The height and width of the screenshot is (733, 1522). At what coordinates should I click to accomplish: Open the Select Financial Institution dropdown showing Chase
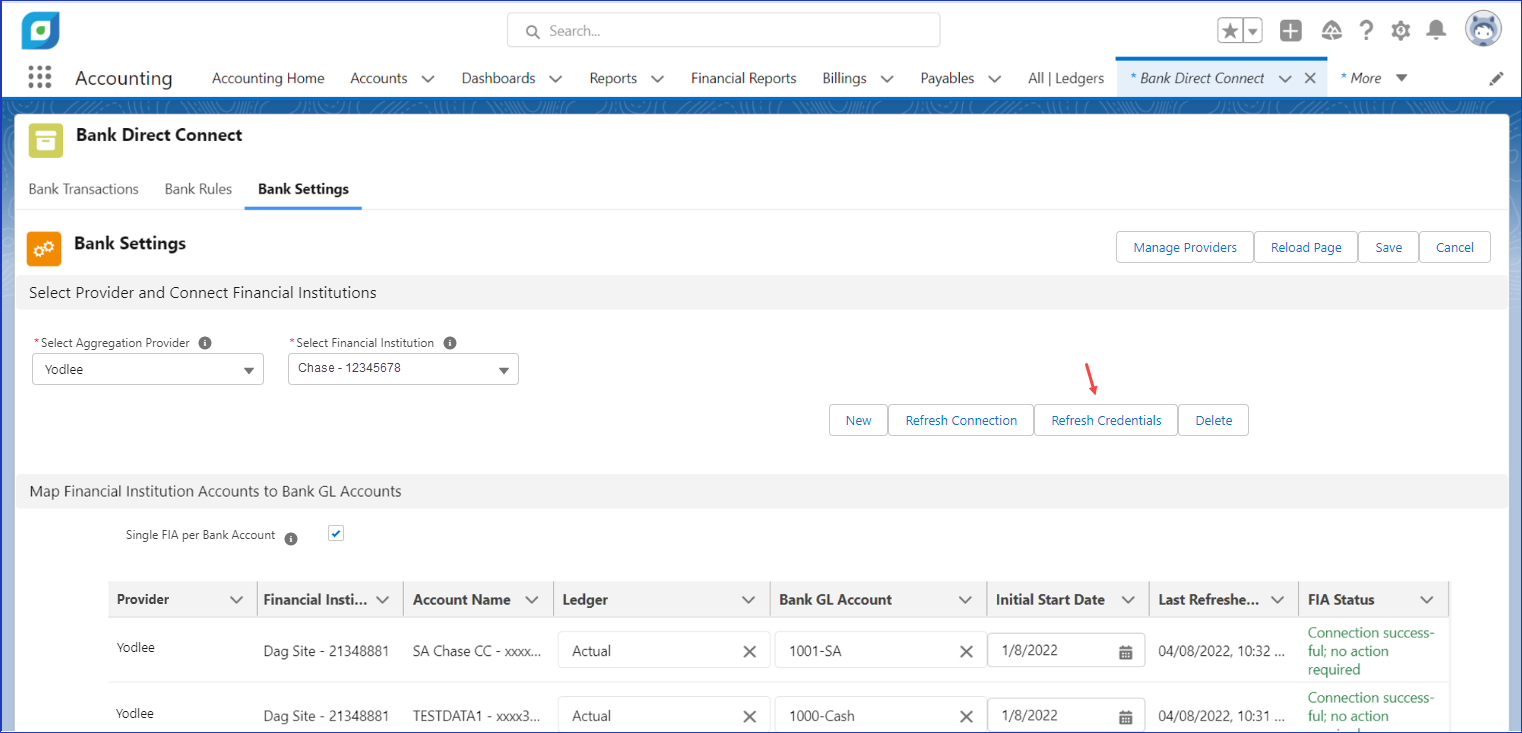pyautogui.click(x=403, y=369)
